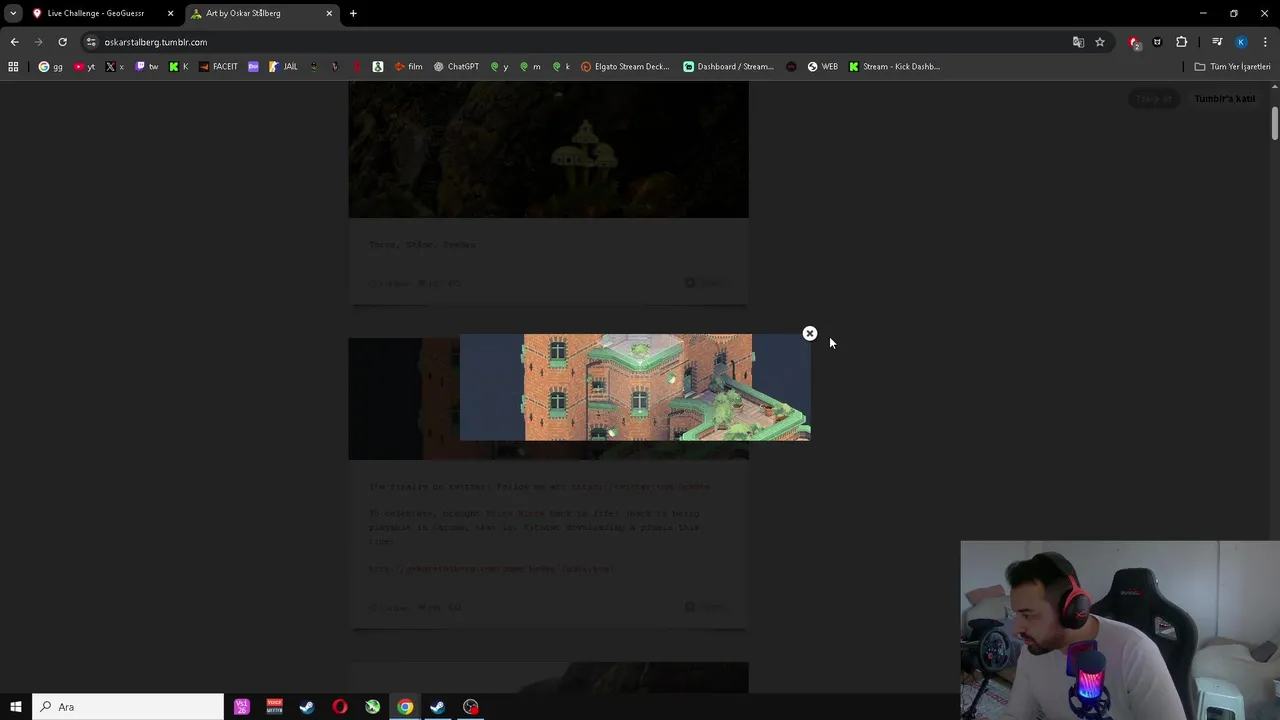Image resolution: width=1280 pixels, height=720 pixels.
Task: Open the Dashboard / Stream bookmark
Action: coord(729,67)
